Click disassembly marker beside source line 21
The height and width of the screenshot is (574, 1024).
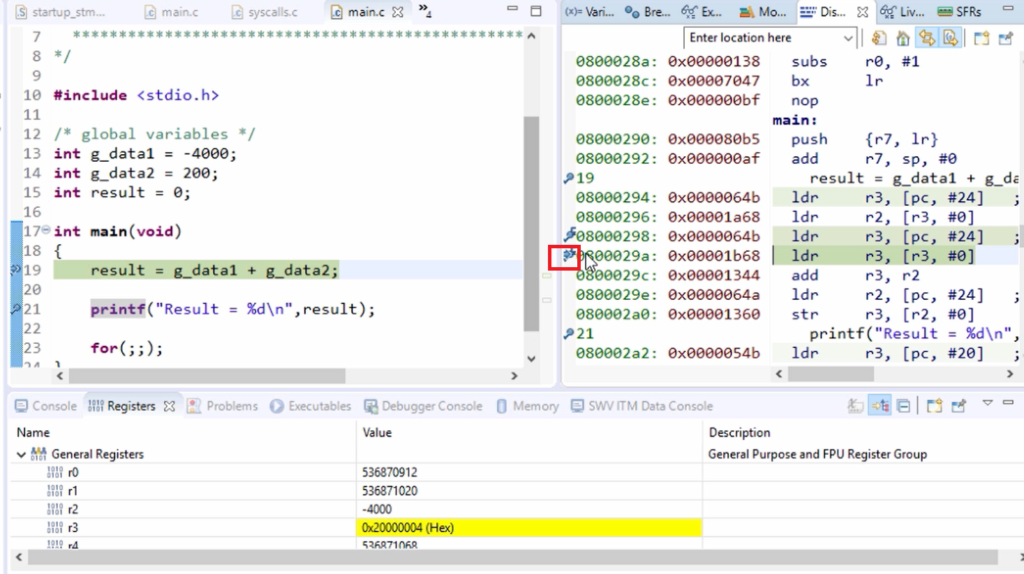click(569, 334)
